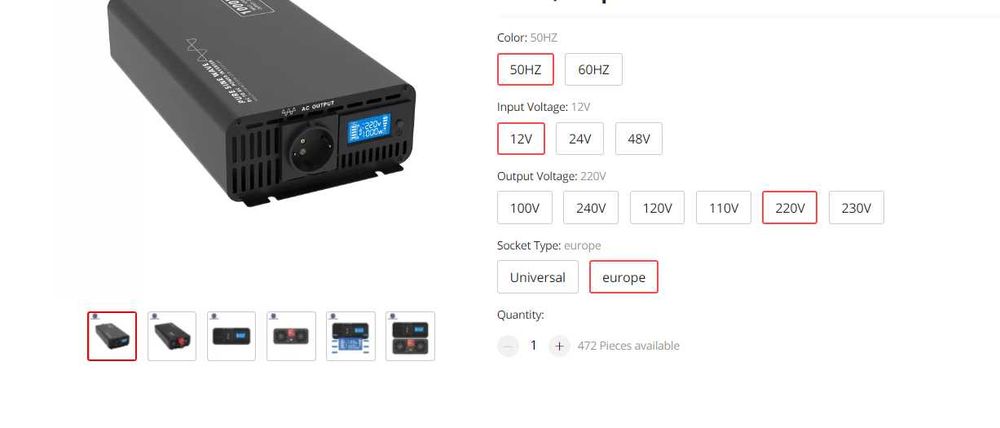Choose 24V input voltage
The width and height of the screenshot is (1000, 428).
click(x=580, y=138)
